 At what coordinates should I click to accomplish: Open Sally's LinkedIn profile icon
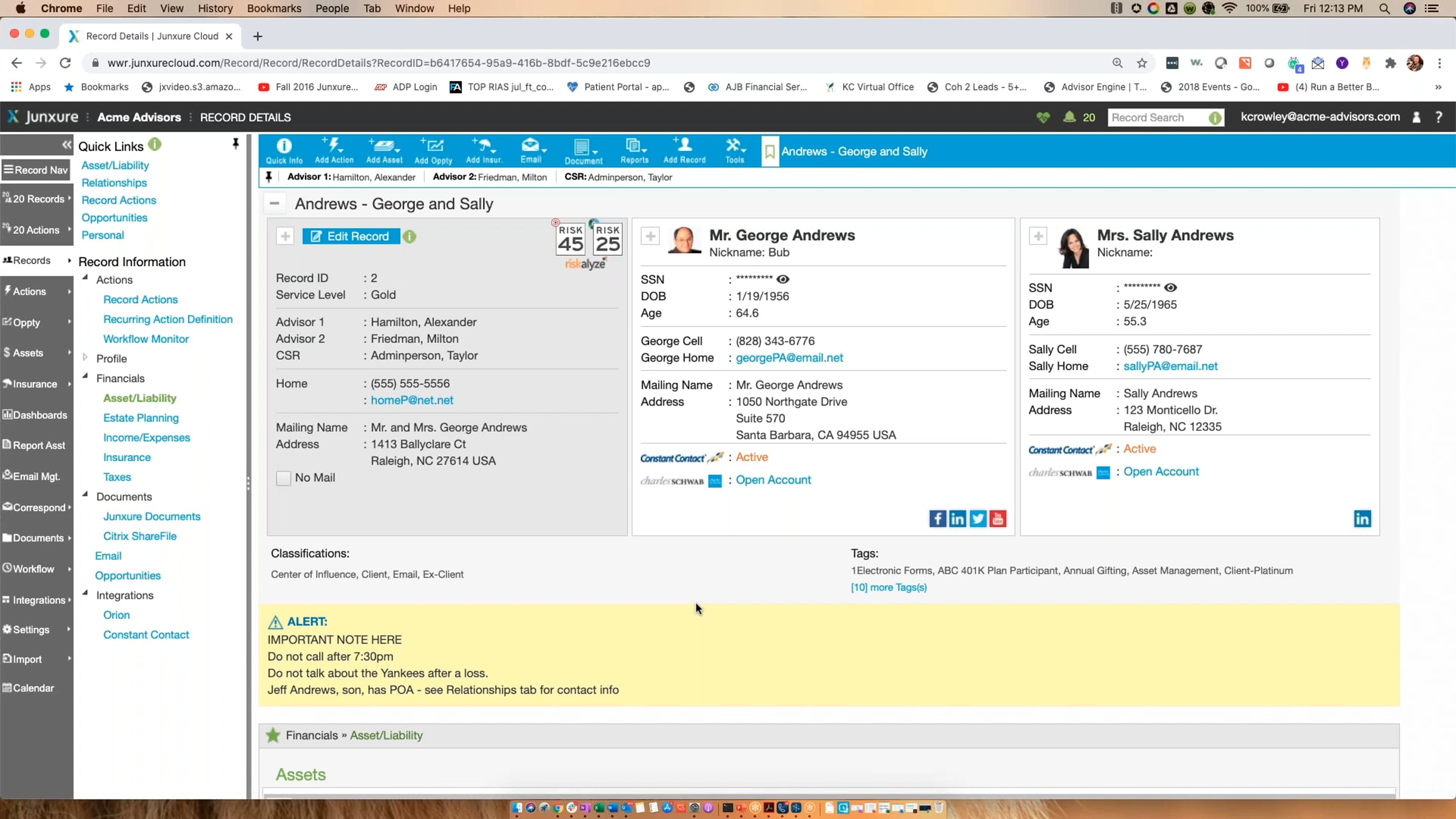1363,519
